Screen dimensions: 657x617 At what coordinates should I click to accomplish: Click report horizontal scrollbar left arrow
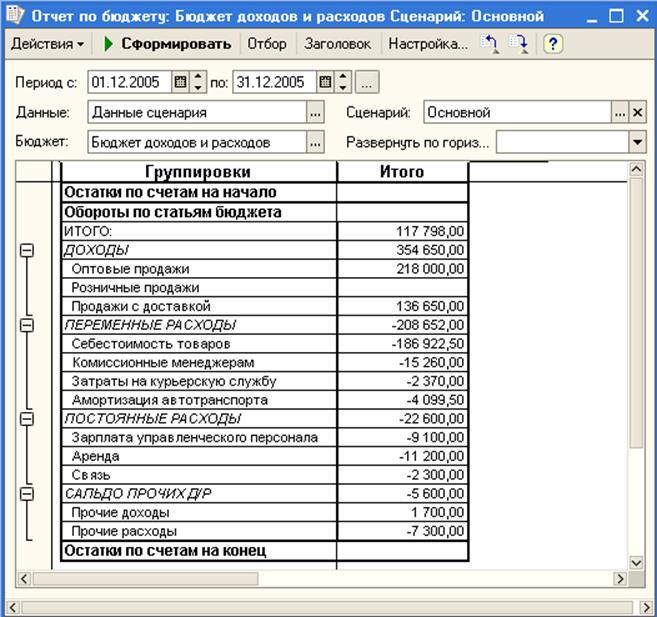coord(24,579)
